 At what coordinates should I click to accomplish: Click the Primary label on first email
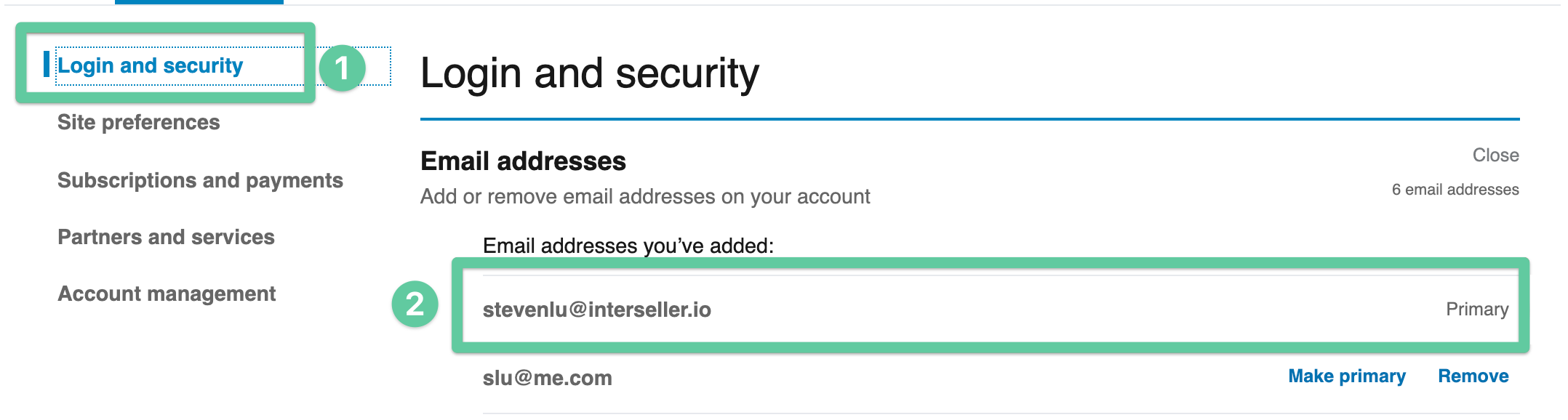(x=1476, y=309)
